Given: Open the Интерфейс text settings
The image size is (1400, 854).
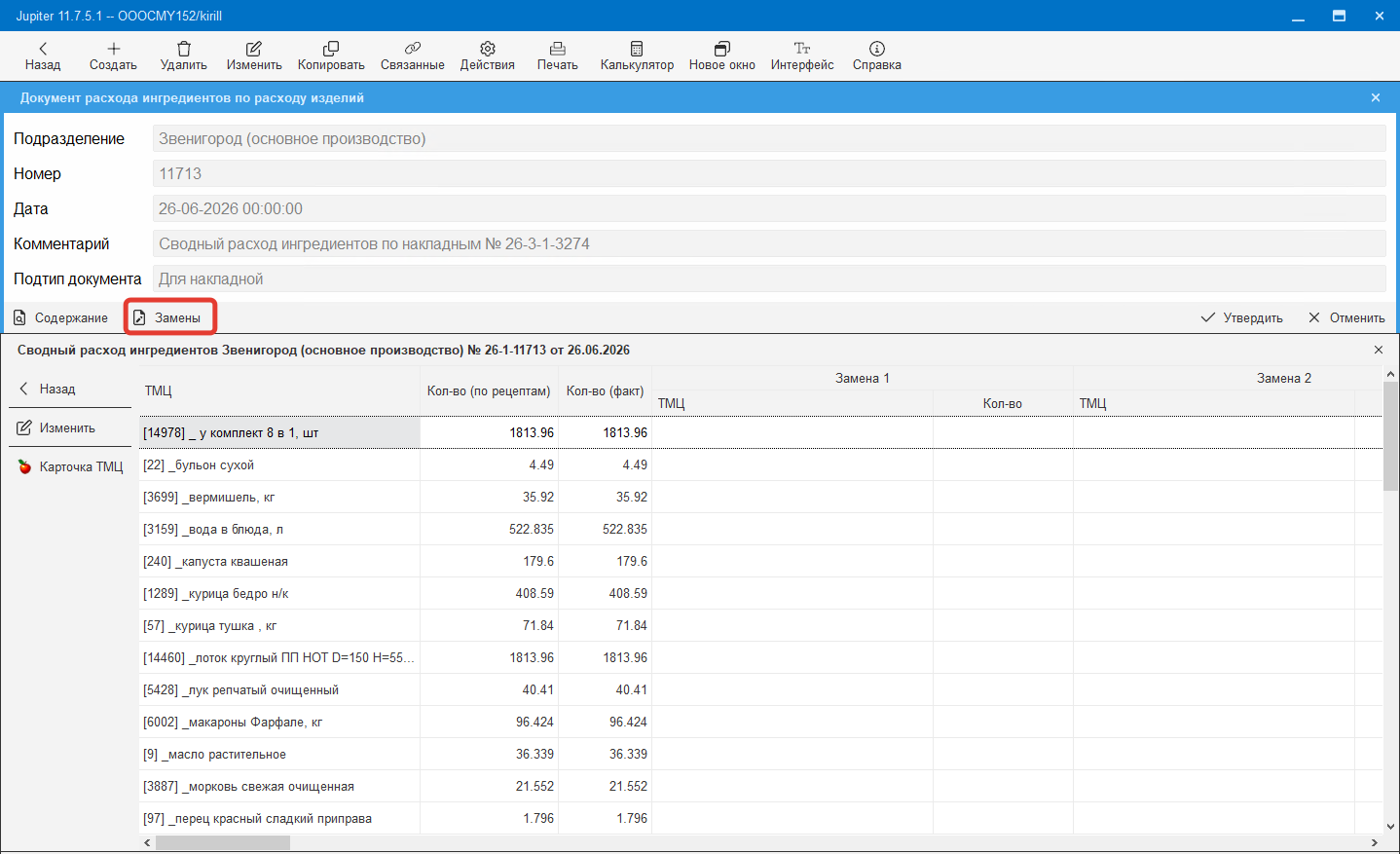Looking at the screenshot, I should click(802, 56).
